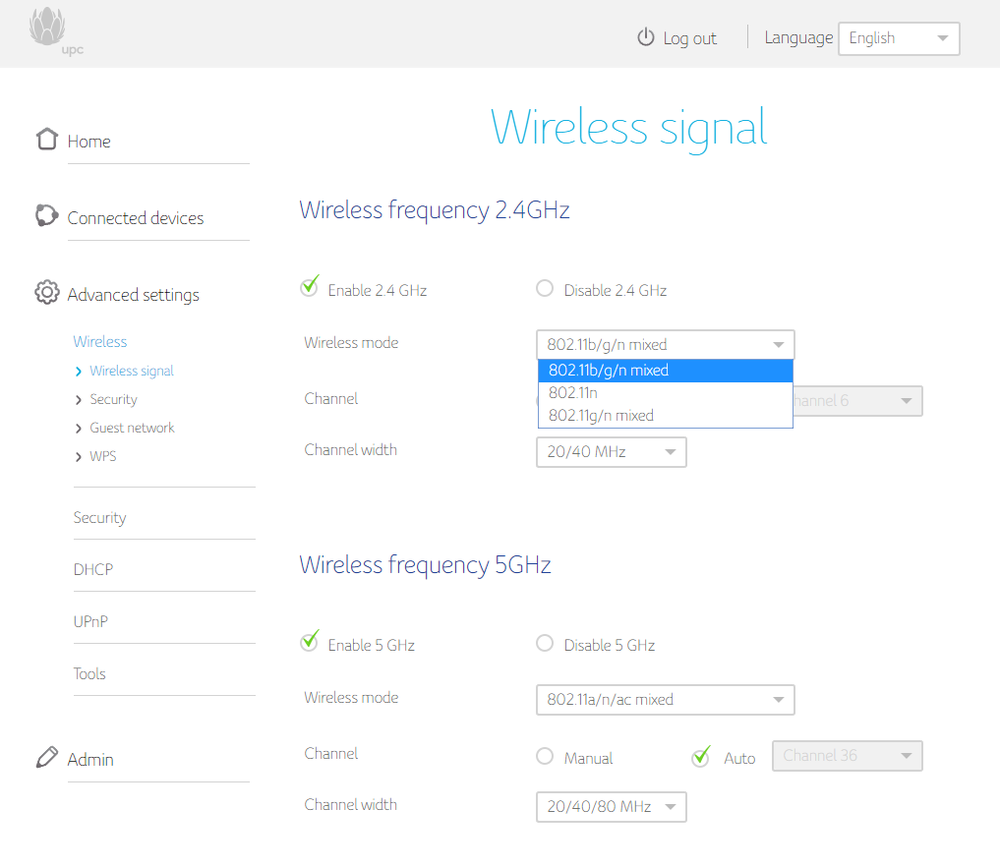This screenshot has height=867, width=1000.
Task: Open the Language dropdown
Action: [898, 38]
